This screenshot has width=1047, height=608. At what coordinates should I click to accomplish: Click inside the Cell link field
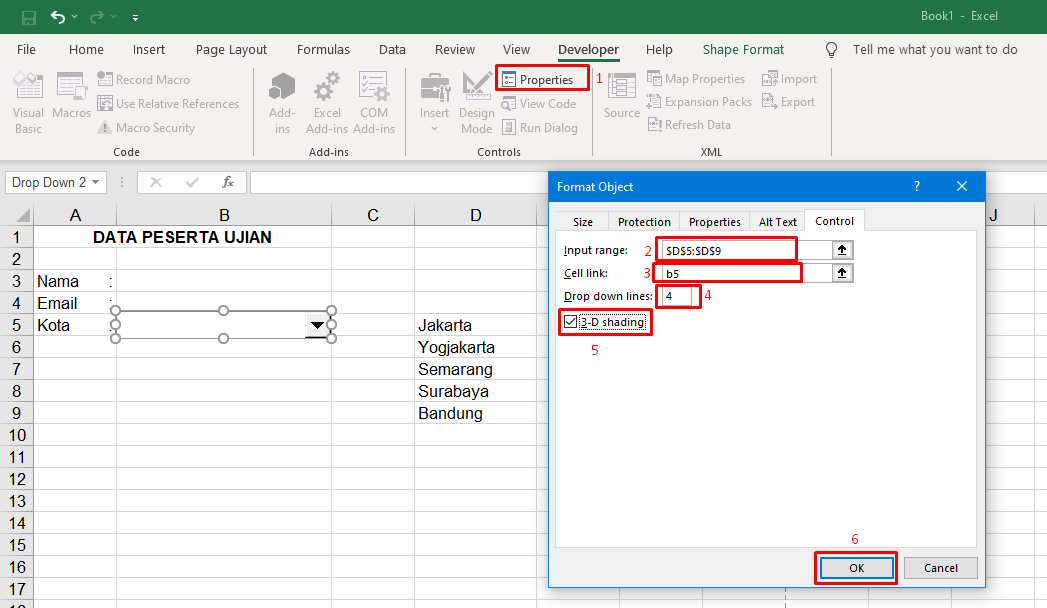pyautogui.click(x=727, y=272)
